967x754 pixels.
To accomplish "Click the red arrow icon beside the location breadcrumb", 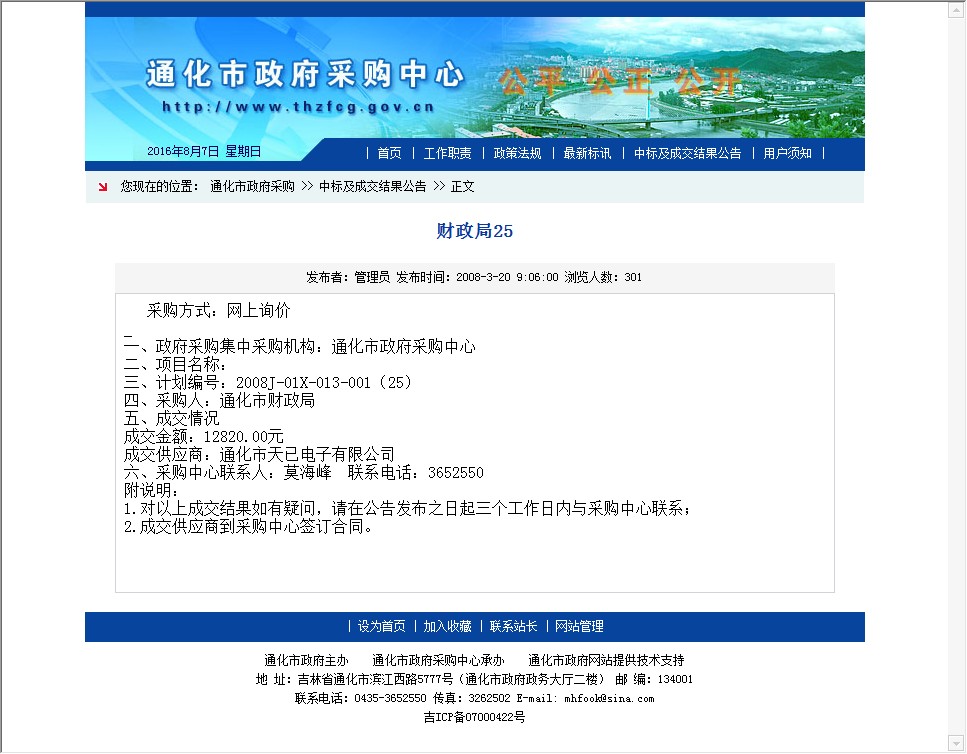I will [x=103, y=187].
